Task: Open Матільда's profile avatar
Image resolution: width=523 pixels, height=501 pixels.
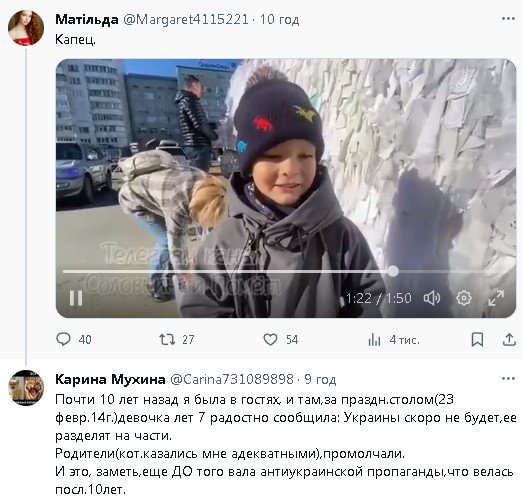Action: [x=26, y=28]
